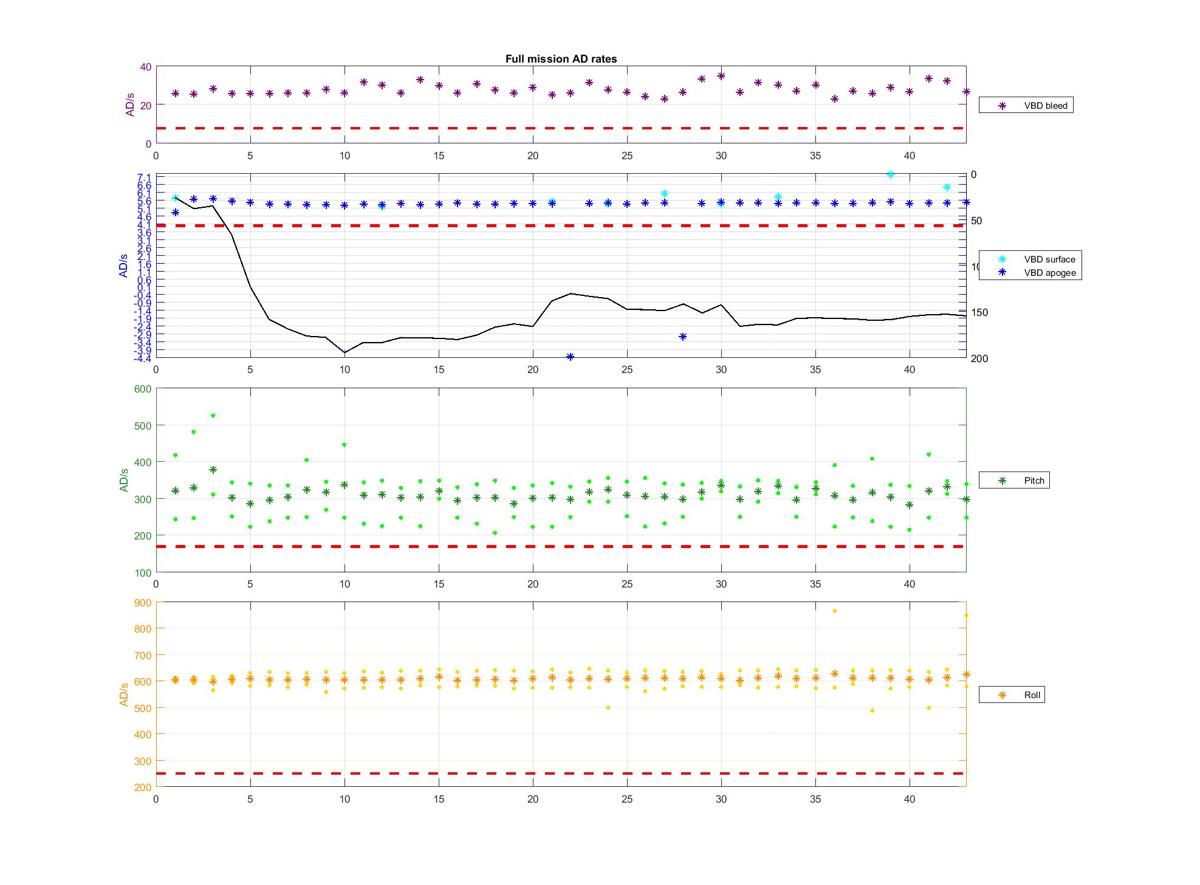Click the '200' right-axis tick on the VBD plot

coord(979,359)
